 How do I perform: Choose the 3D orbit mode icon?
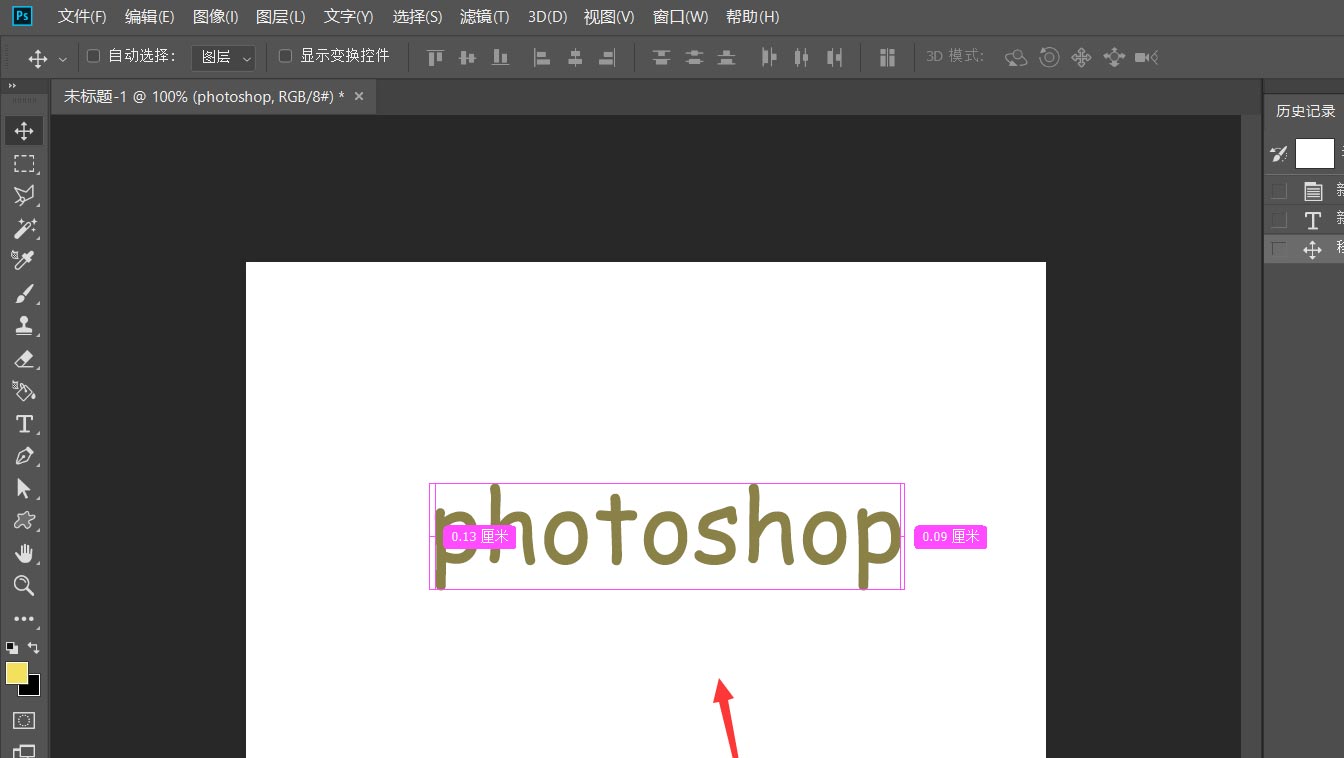pyautogui.click(x=1016, y=58)
